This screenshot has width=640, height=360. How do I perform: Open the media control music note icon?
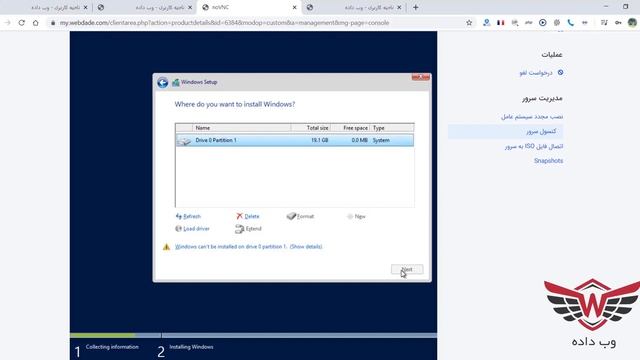click(604, 23)
